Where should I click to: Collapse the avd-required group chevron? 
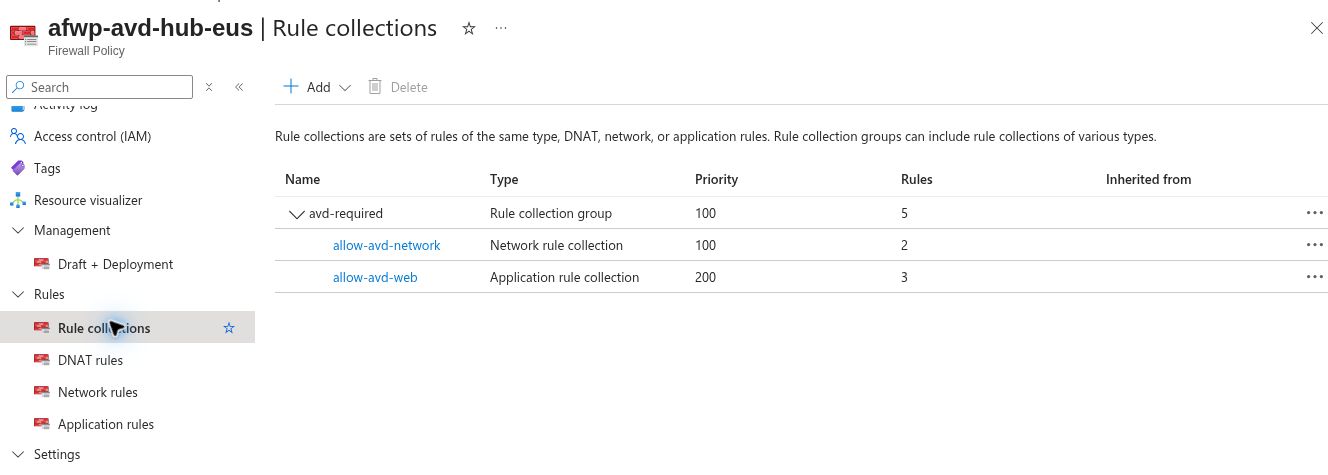click(x=296, y=213)
